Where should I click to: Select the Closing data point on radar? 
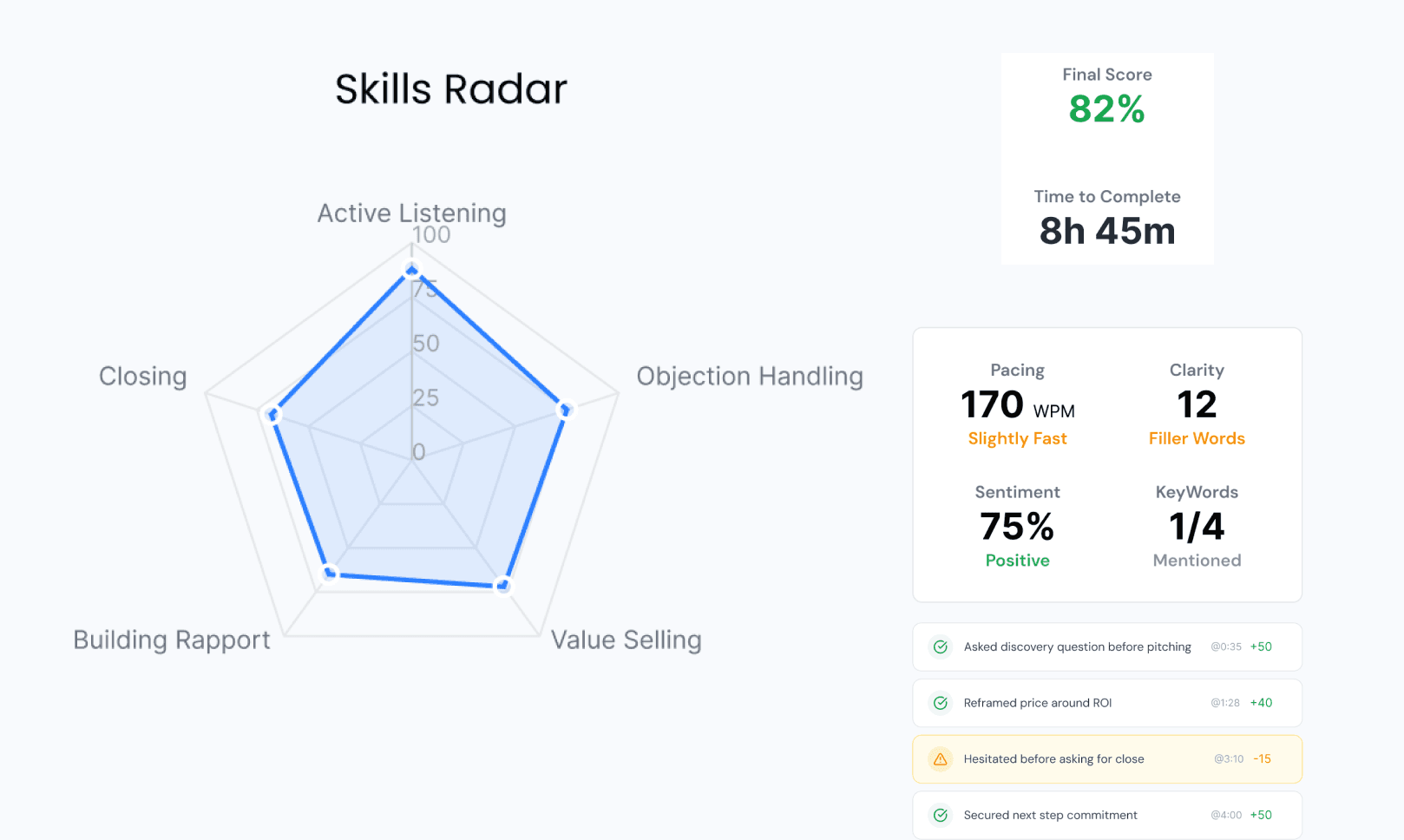273,414
